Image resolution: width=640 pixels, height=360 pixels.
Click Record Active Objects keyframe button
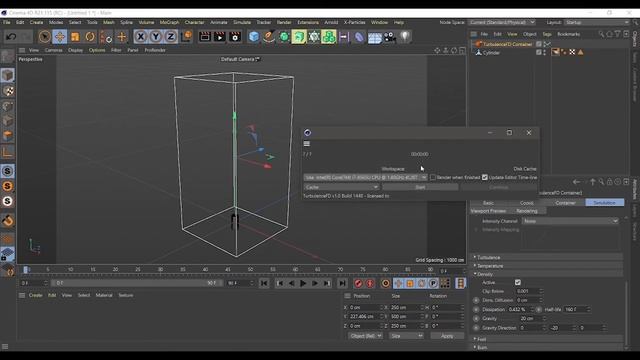tap(359, 283)
